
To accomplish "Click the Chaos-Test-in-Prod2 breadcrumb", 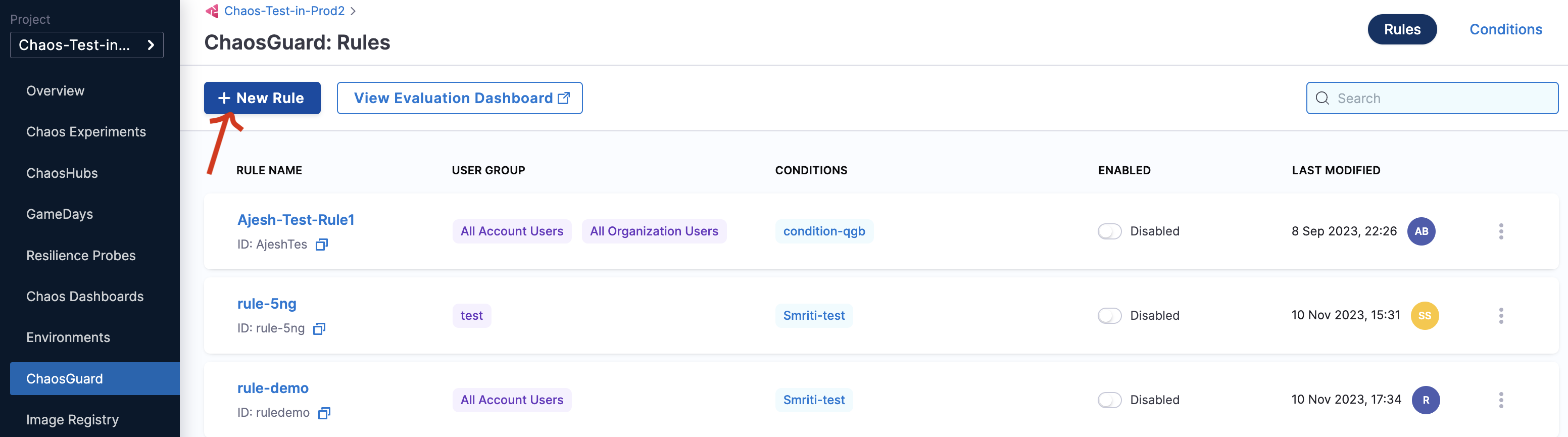I will point(284,11).
